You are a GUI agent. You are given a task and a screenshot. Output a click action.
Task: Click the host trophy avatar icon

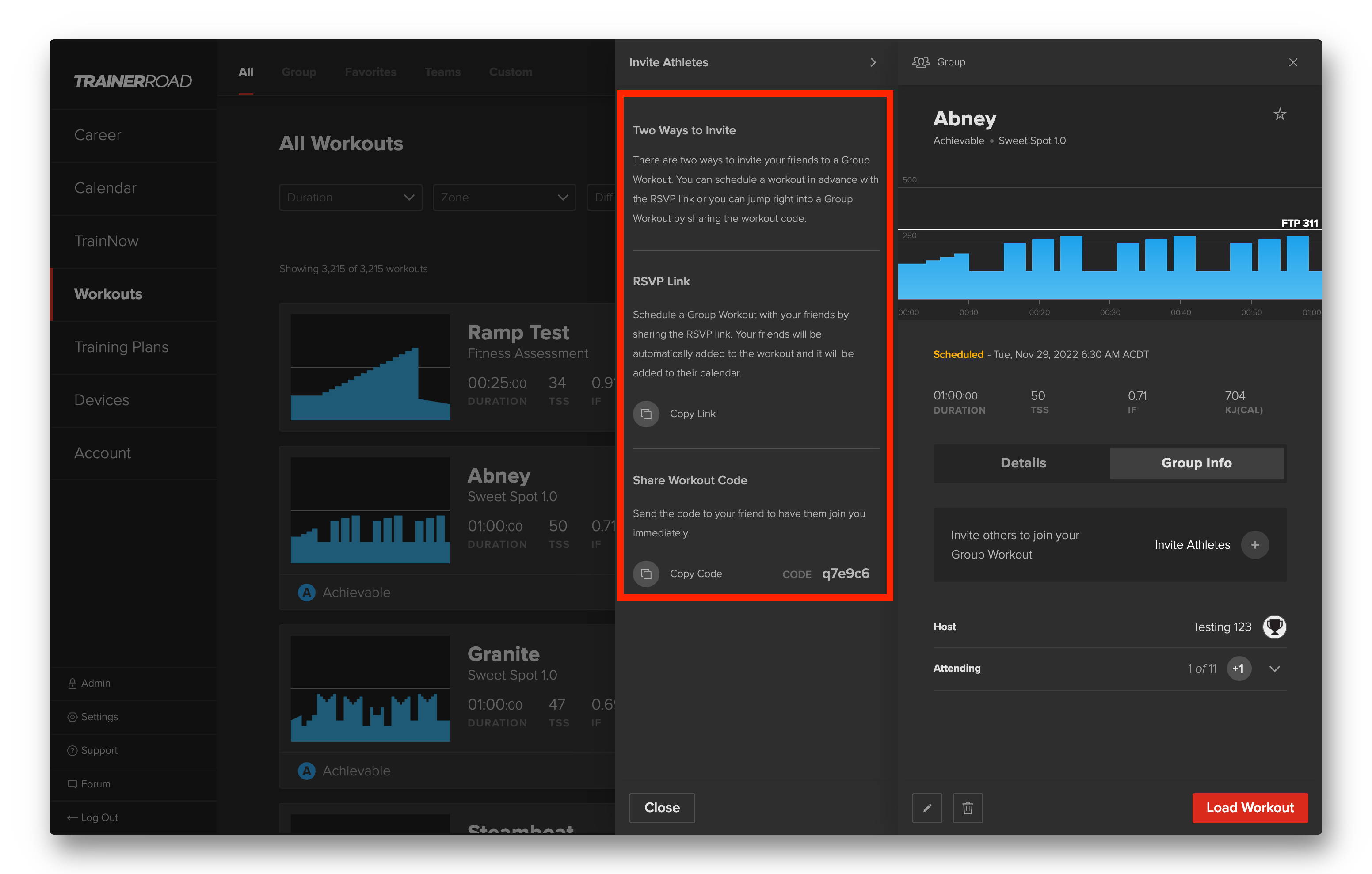1274,627
